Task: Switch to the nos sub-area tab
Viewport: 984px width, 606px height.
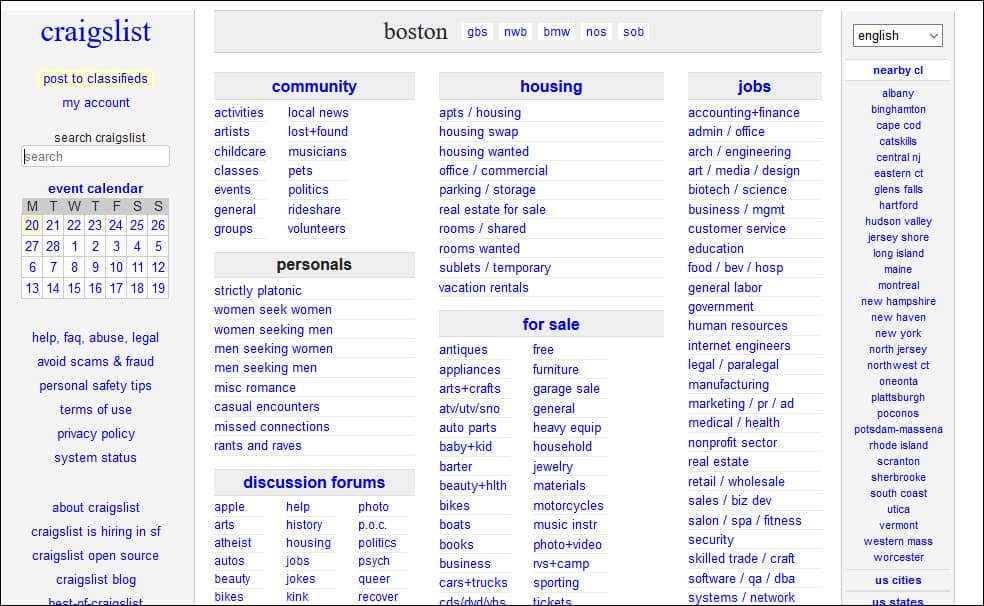Action: (596, 31)
